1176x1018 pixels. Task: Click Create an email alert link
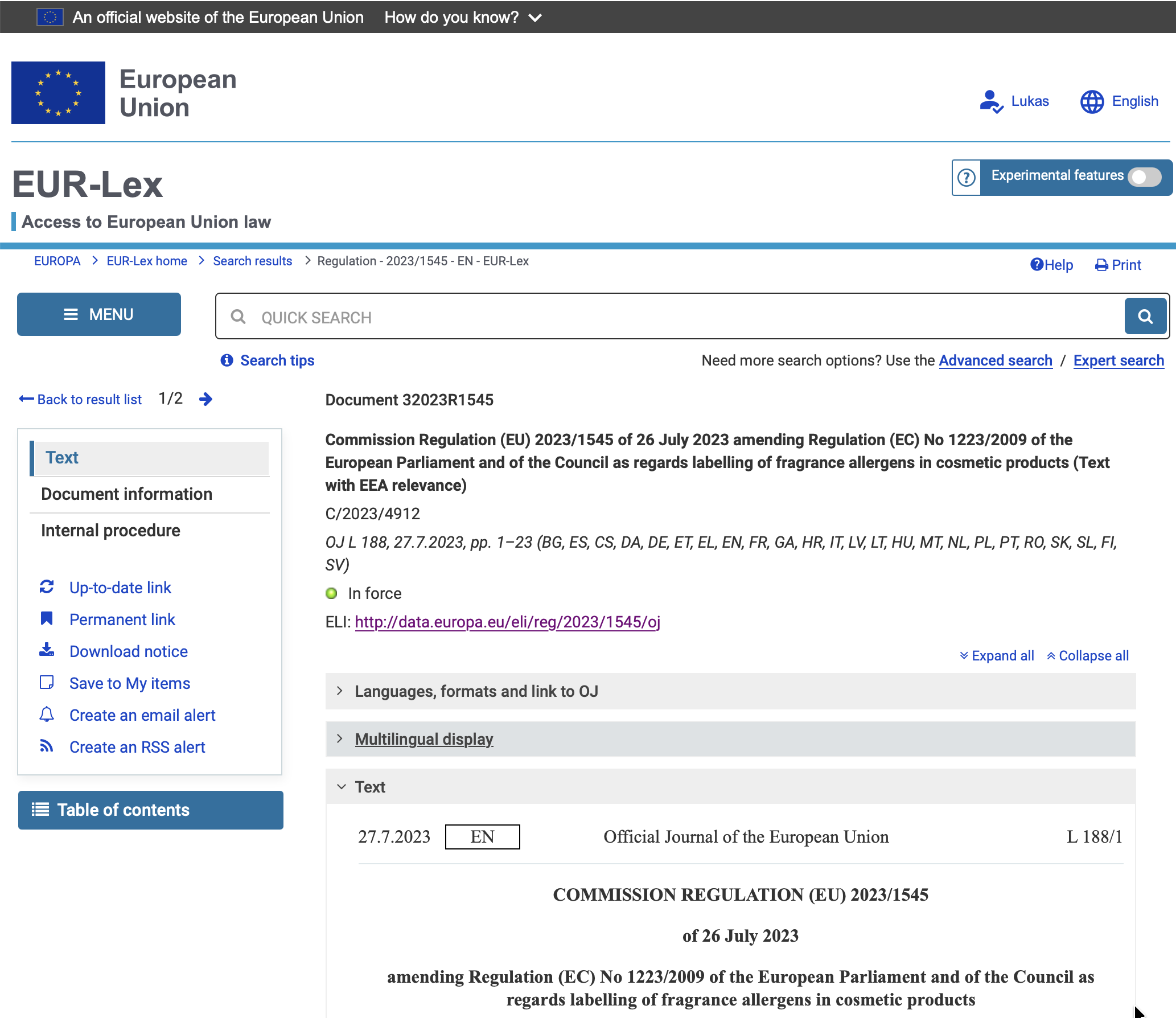142,715
